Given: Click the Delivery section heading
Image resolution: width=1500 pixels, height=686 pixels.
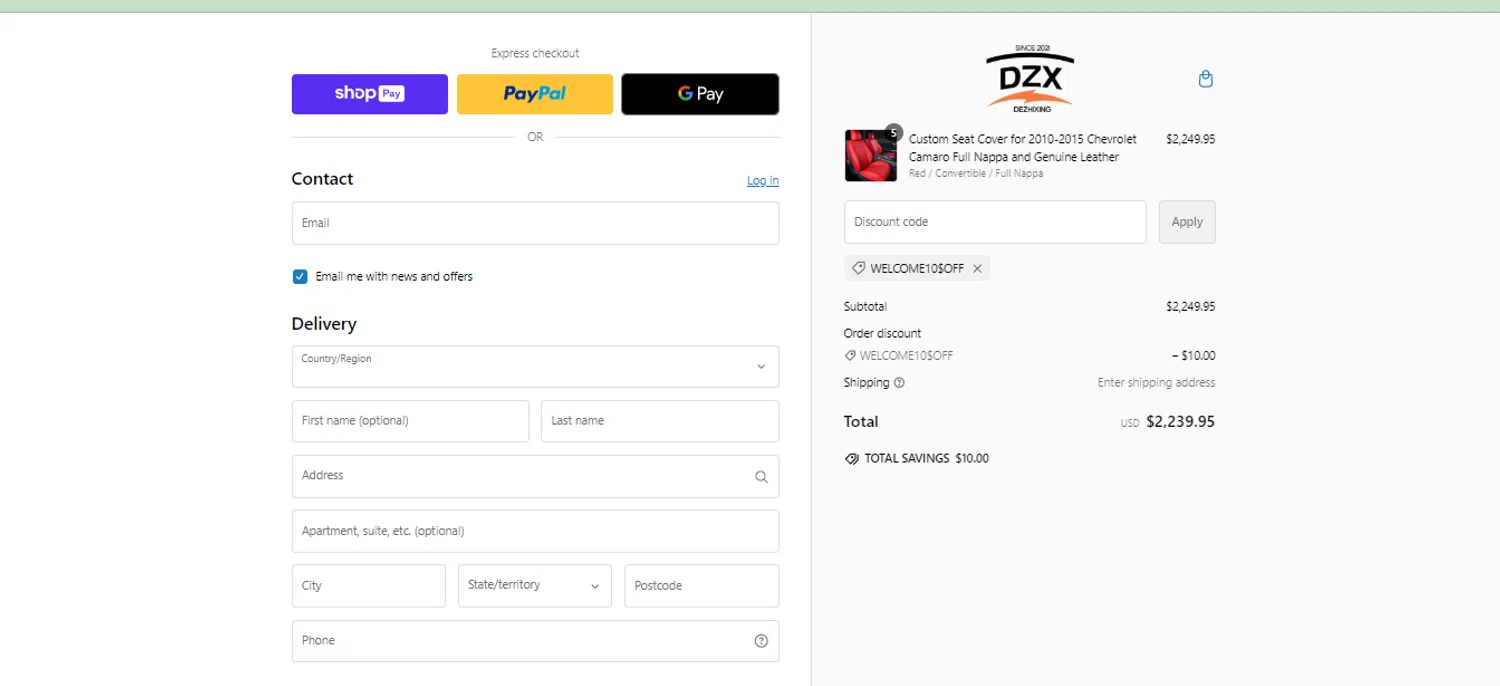Looking at the screenshot, I should coord(324,324).
